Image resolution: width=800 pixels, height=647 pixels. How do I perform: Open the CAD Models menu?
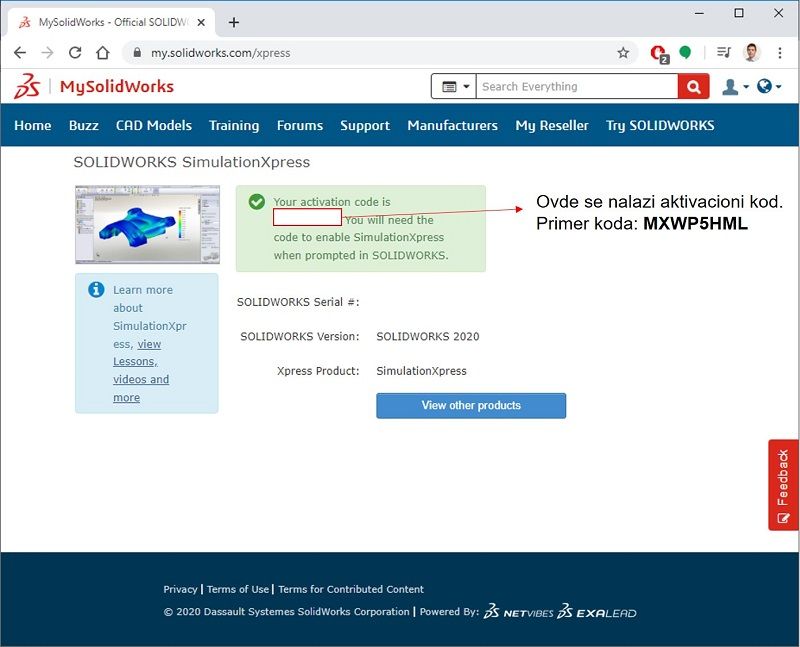tap(154, 126)
